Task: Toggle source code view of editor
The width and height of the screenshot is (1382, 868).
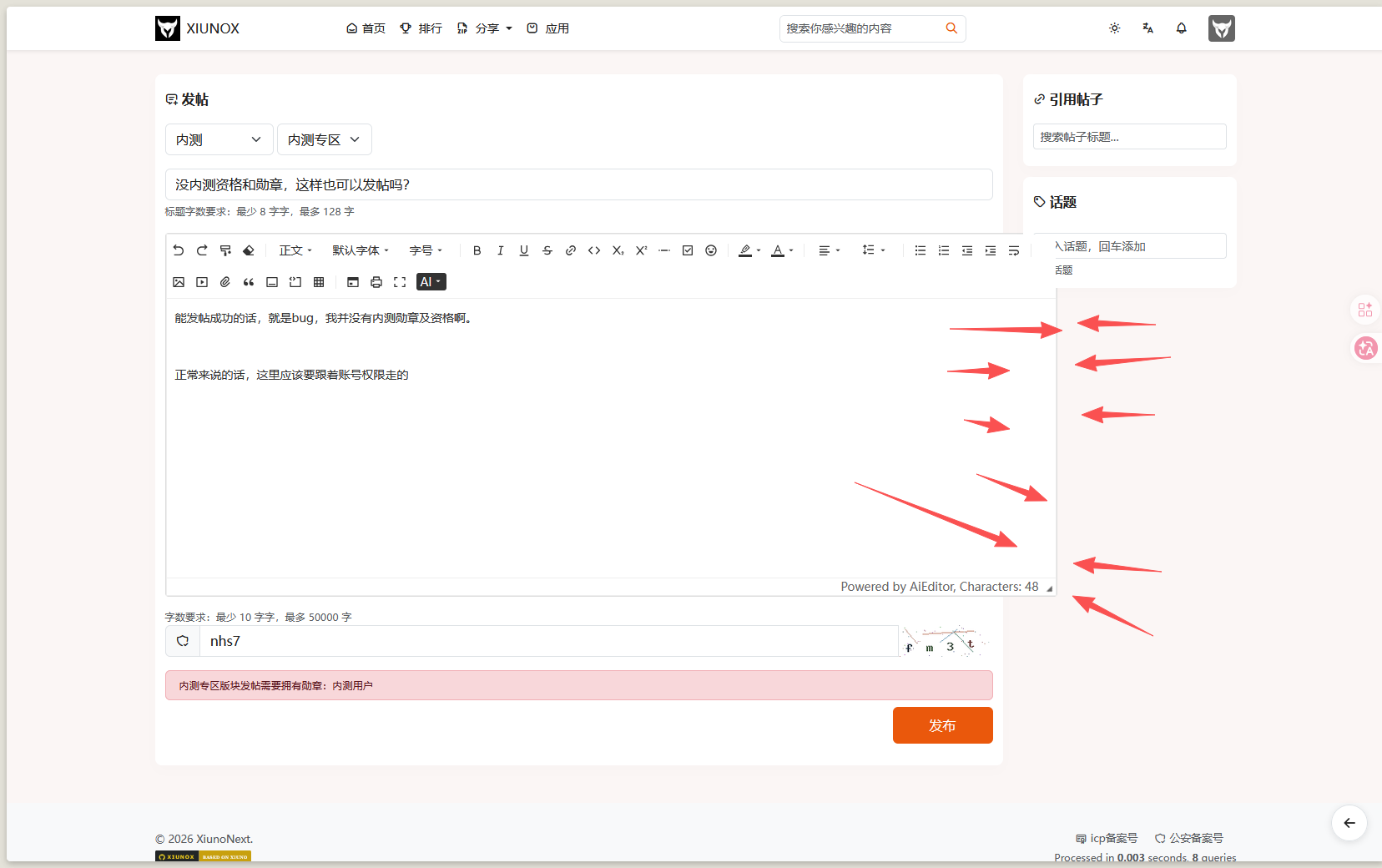Action: [353, 282]
